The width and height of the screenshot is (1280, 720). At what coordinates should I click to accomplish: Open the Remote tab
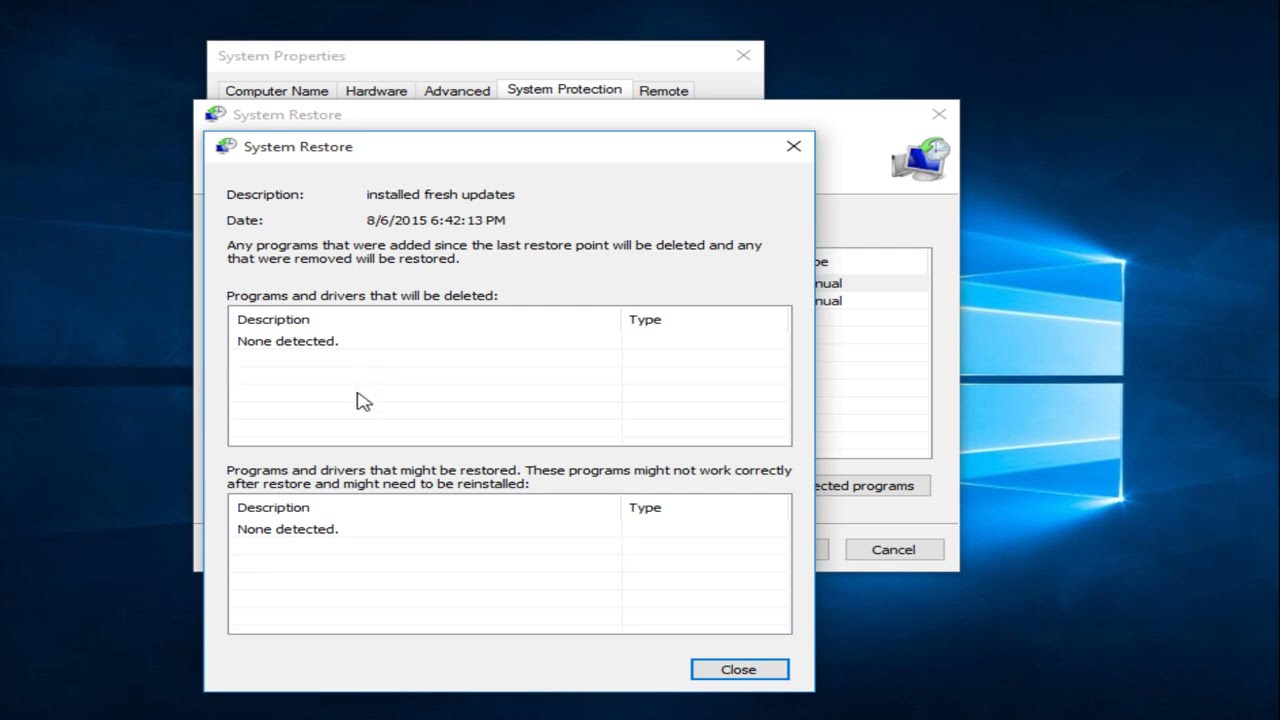(x=664, y=90)
